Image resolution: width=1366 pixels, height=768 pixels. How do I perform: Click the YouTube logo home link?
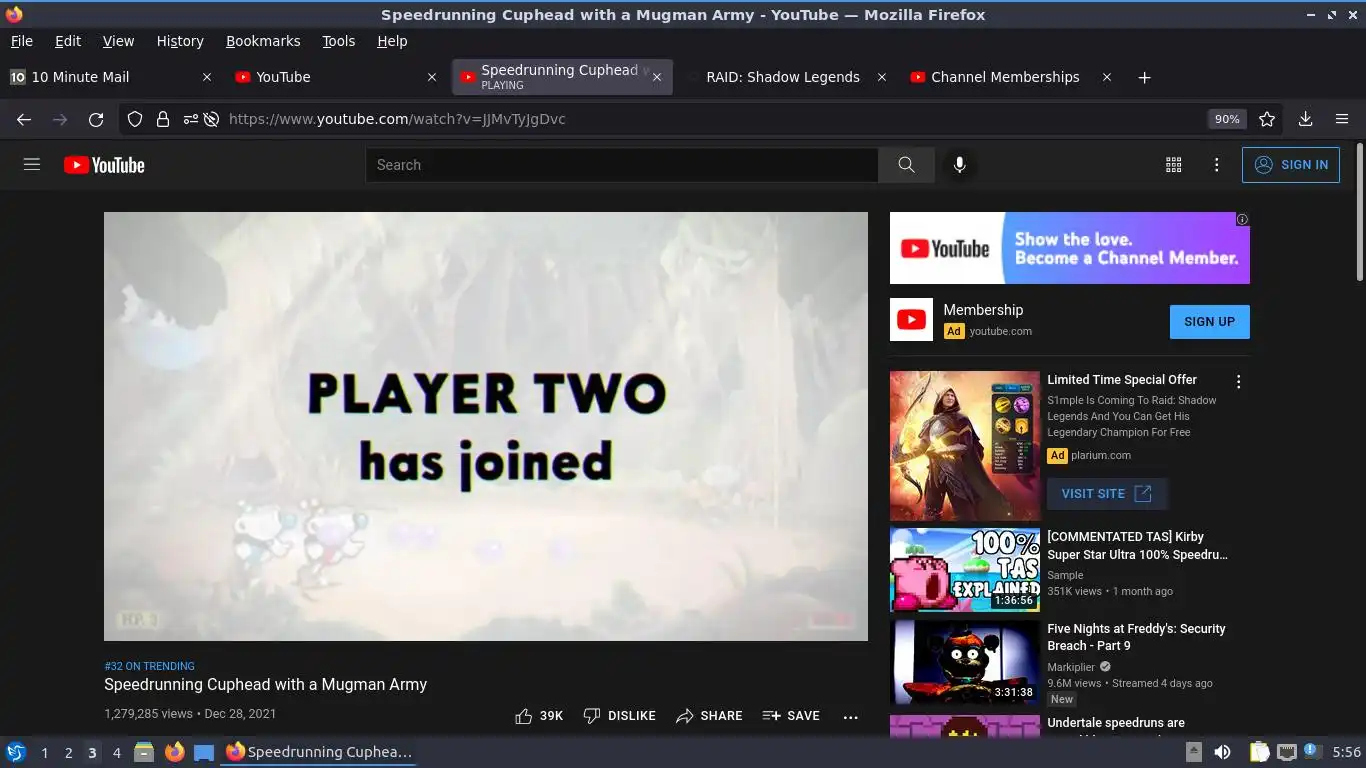click(104, 165)
